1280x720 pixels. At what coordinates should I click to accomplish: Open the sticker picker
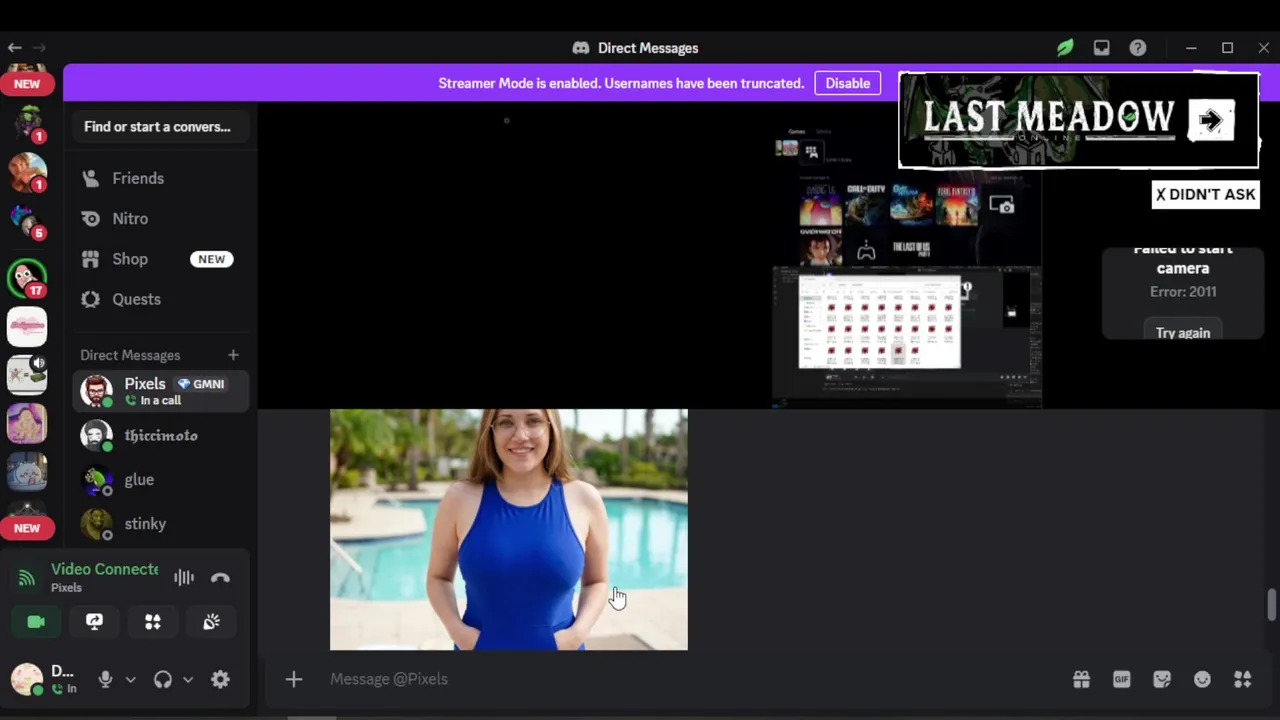[x=1162, y=679]
